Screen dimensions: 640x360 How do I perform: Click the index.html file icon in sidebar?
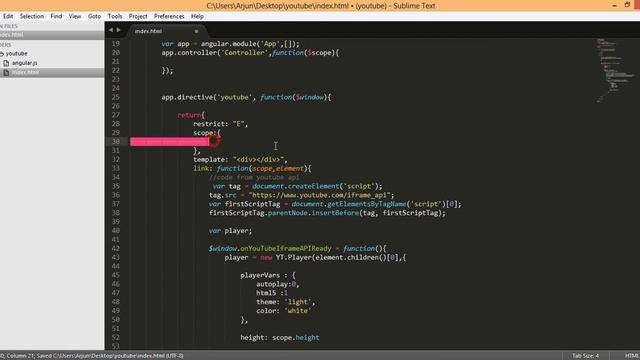click(x=6, y=72)
